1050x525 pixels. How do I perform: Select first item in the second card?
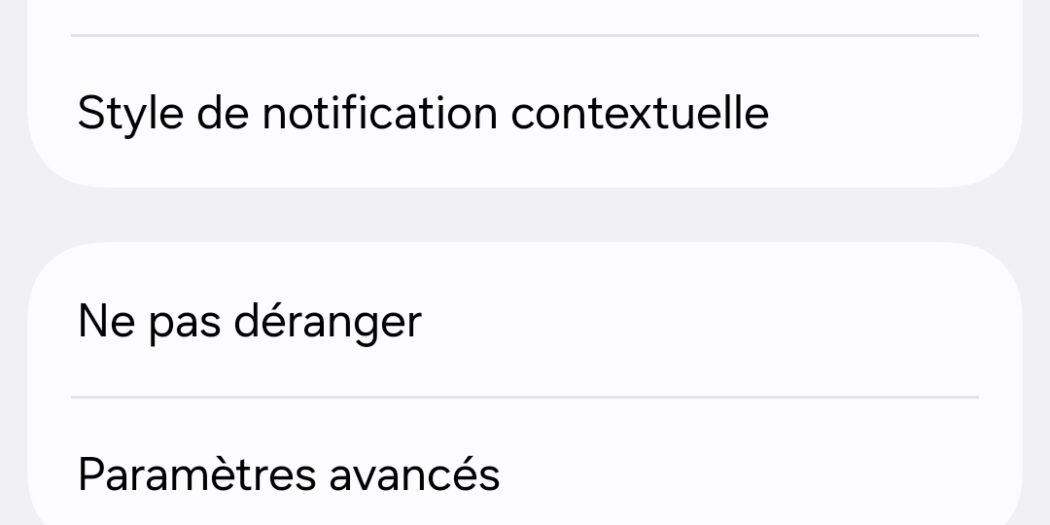pyautogui.click(x=250, y=322)
